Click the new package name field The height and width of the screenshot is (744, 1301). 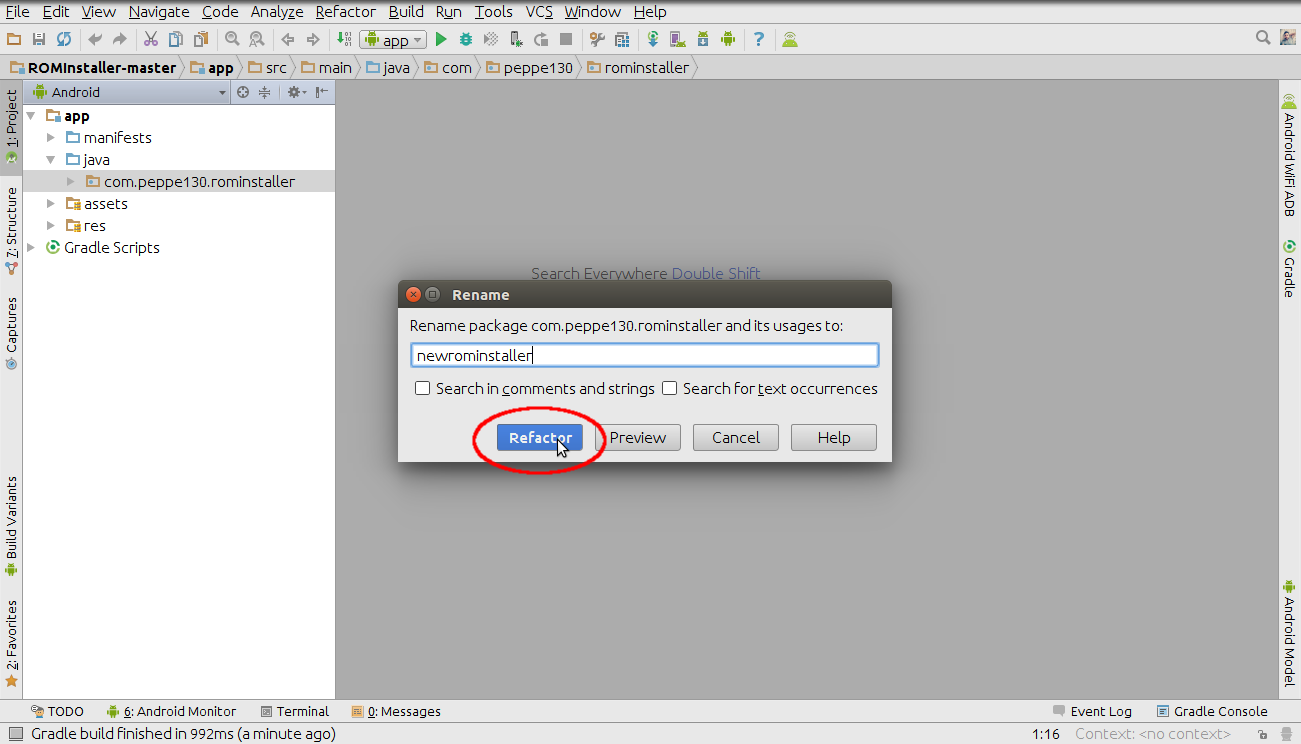644,355
